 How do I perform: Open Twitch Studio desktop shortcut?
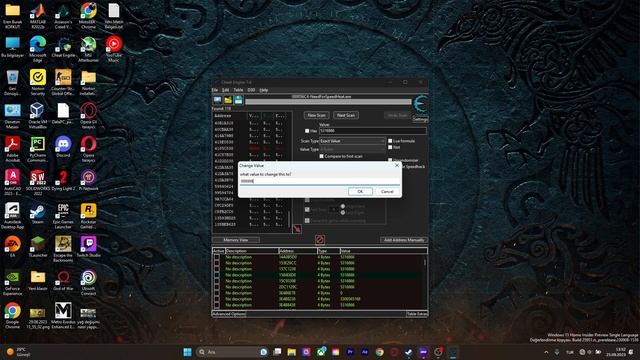89,244
